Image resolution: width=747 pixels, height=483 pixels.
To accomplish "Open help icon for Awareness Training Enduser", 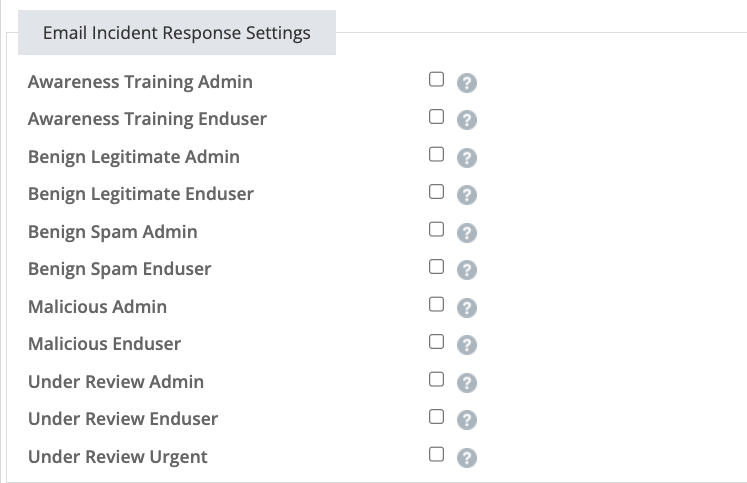I will pyautogui.click(x=467, y=120).
